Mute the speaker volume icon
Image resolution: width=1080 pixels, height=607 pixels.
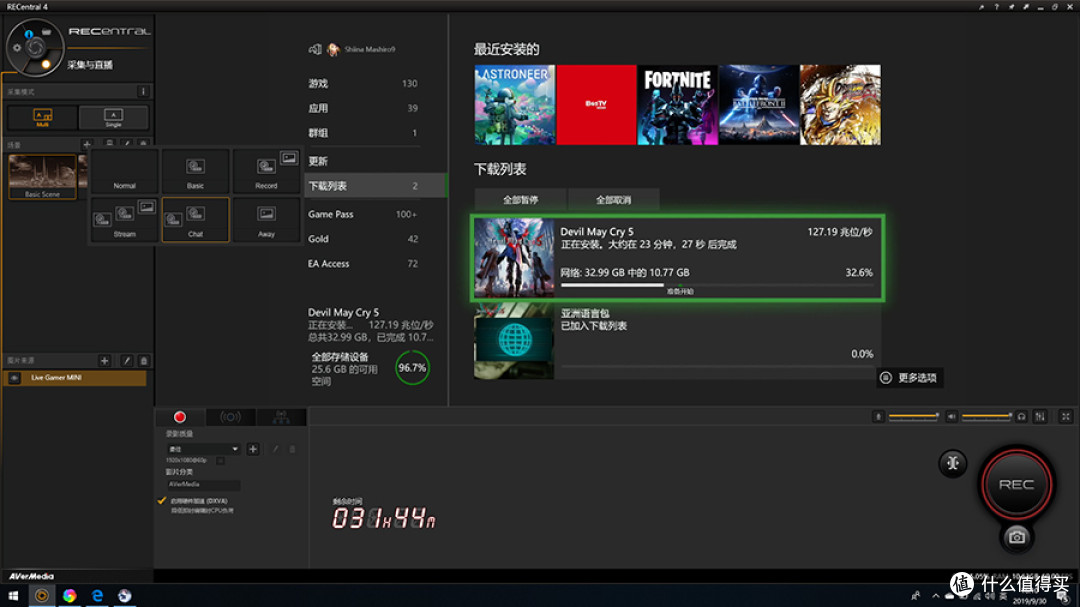(x=951, y=416)
